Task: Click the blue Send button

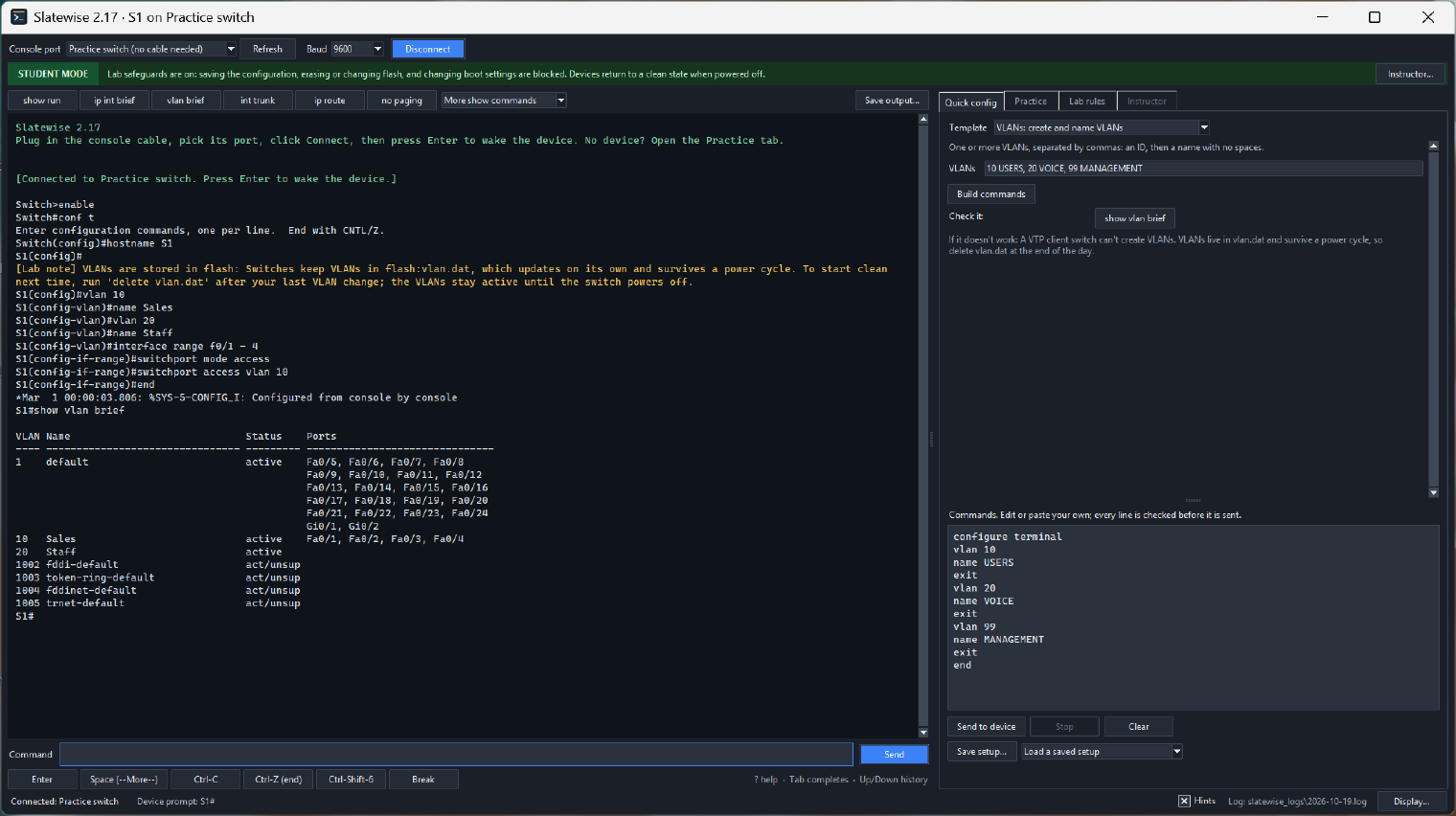Action: point(894,755)
